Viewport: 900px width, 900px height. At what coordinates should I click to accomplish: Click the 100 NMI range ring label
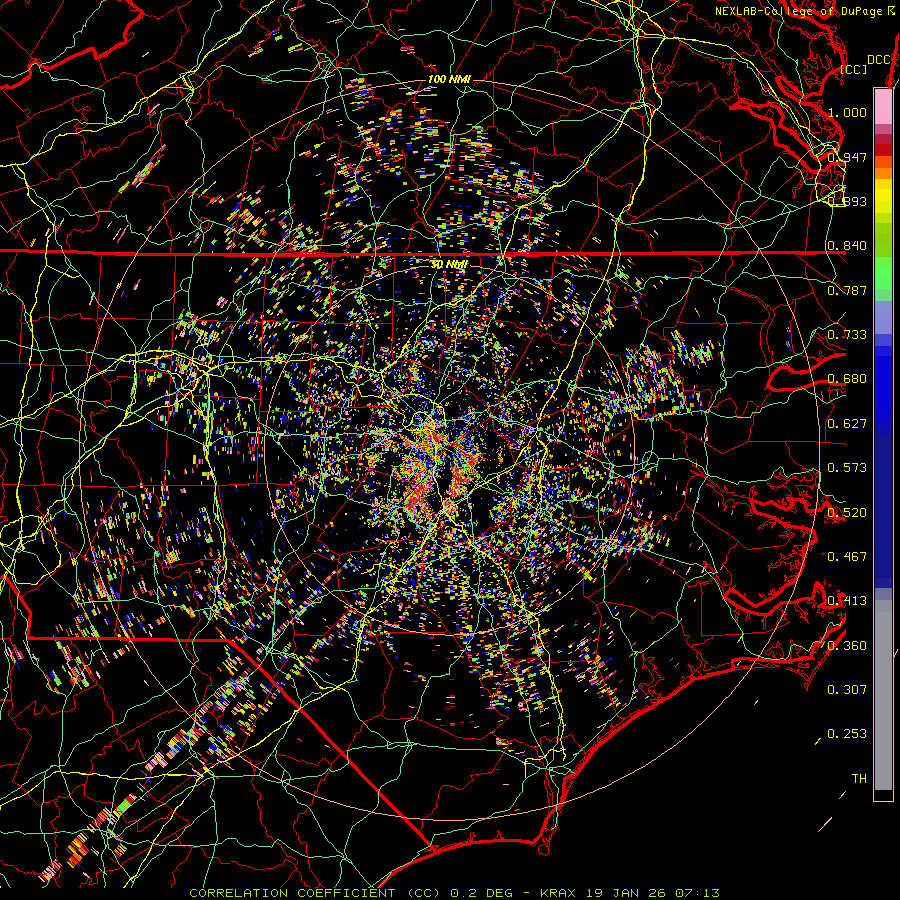449,79
